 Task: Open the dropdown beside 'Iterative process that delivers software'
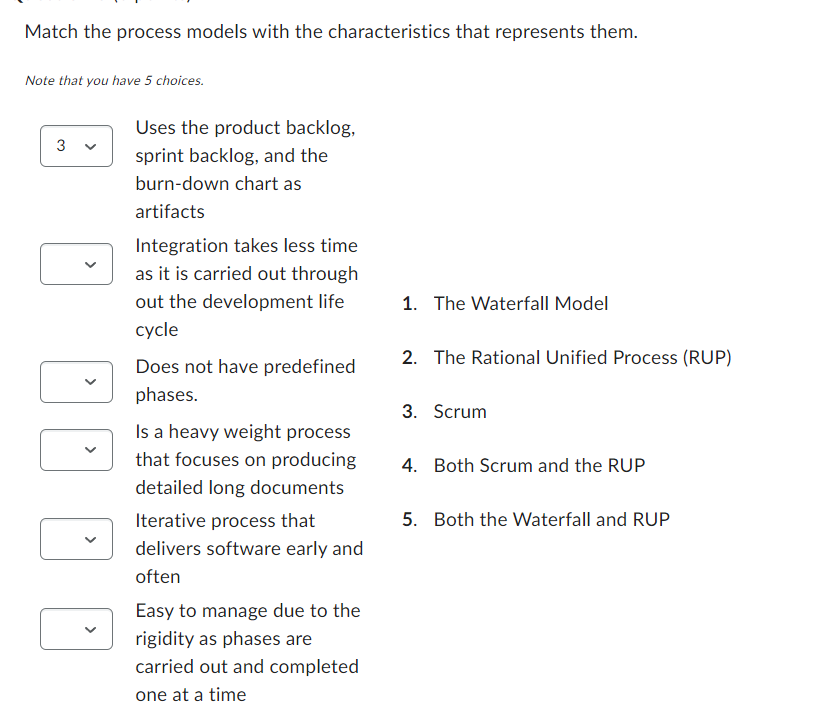pos(76,539)
